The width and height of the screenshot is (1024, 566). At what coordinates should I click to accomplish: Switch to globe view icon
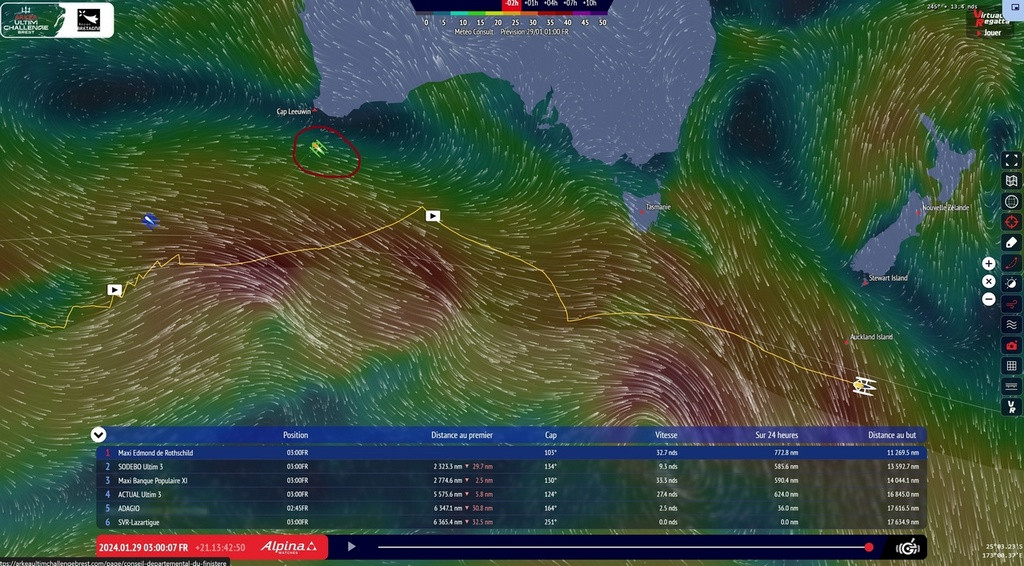(x=1011, y=202)
